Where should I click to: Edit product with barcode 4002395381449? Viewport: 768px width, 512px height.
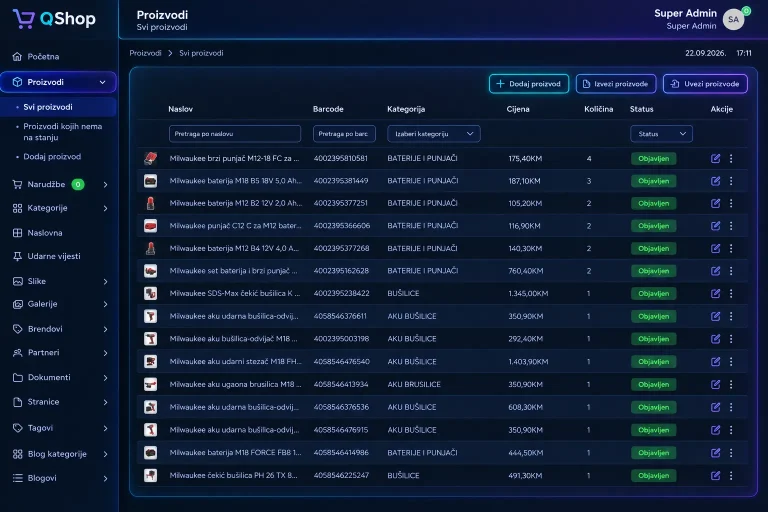tap(715, 181)
